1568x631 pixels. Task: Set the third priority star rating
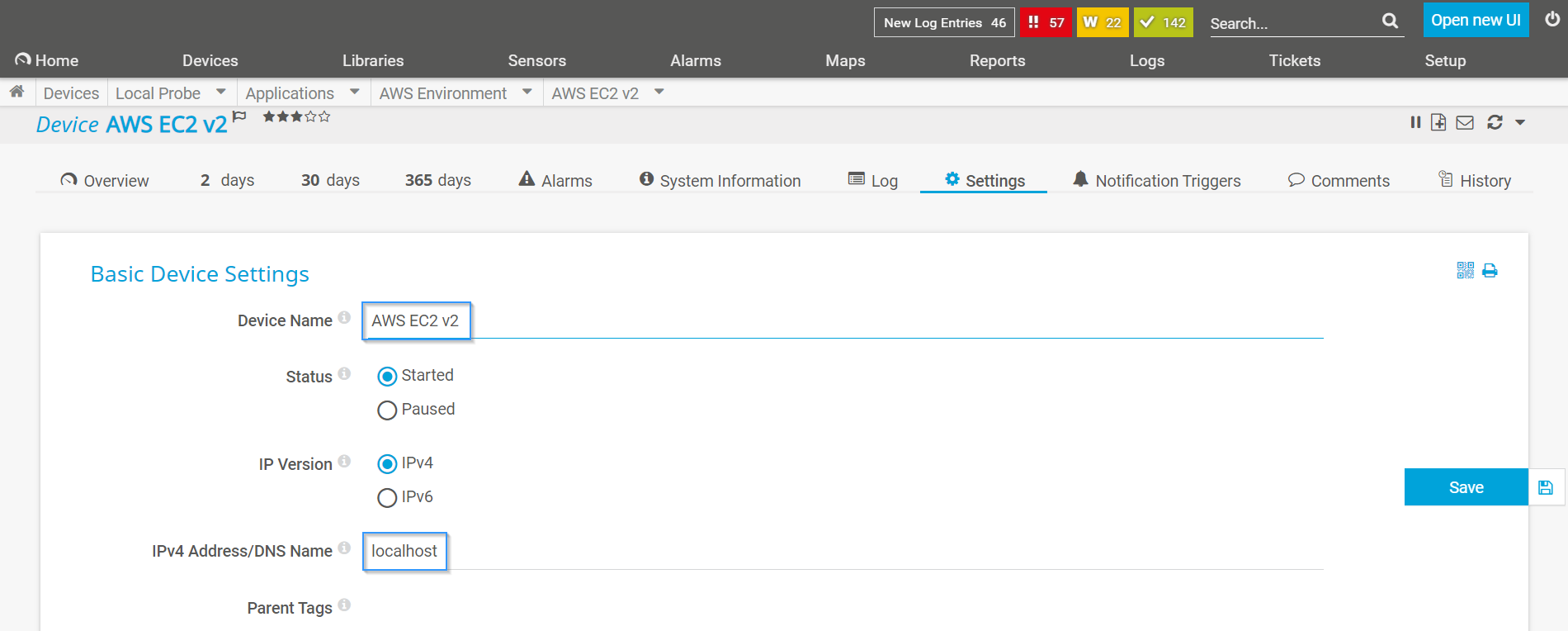[296, 116]
